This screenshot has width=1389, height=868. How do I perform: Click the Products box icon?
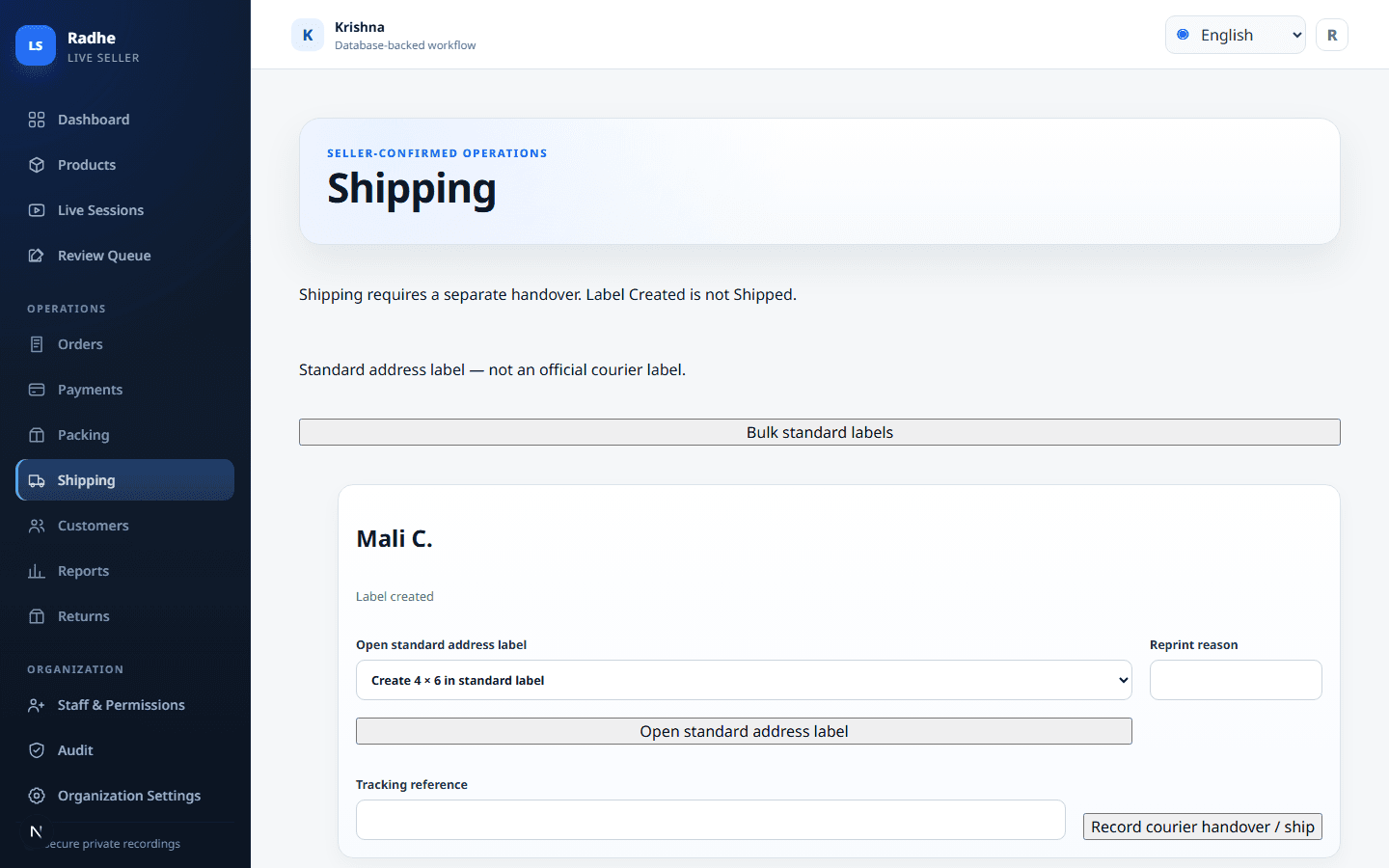tap(37, 165)
